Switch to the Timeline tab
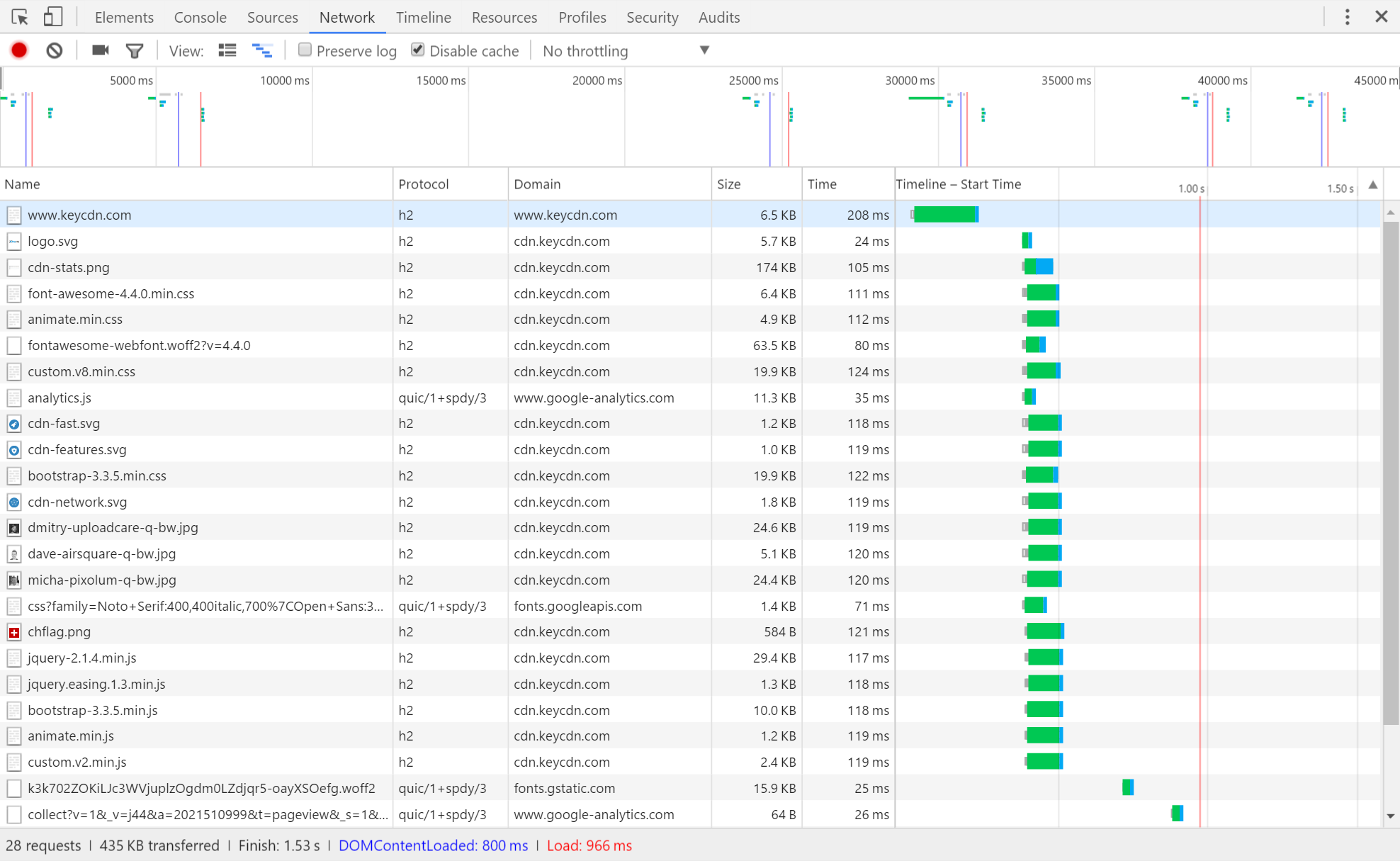 424,17
